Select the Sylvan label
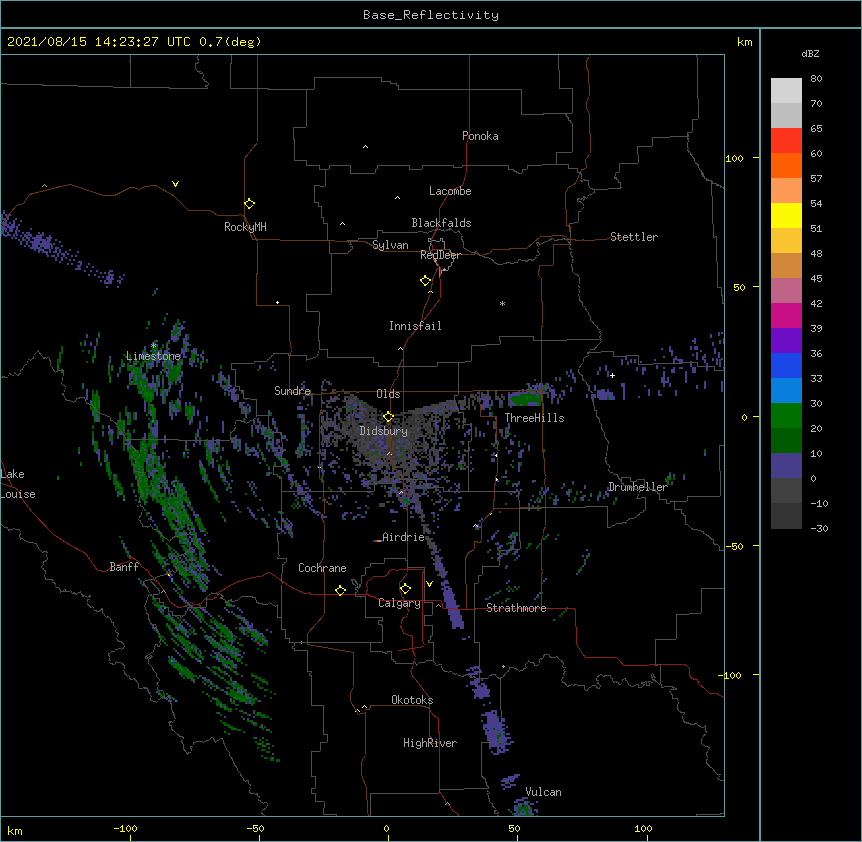The width and height of the screenshot is (862, 842). [390, 245]
